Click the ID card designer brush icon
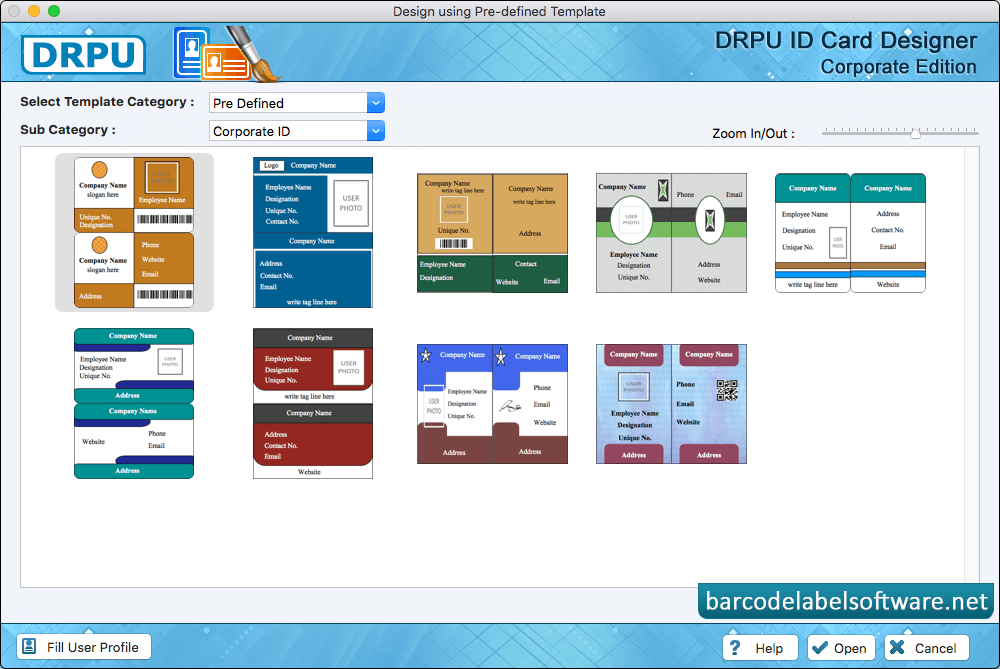The height and width of the screenshot is (669, 1000). pyautogui.click(x=227, y=54)
